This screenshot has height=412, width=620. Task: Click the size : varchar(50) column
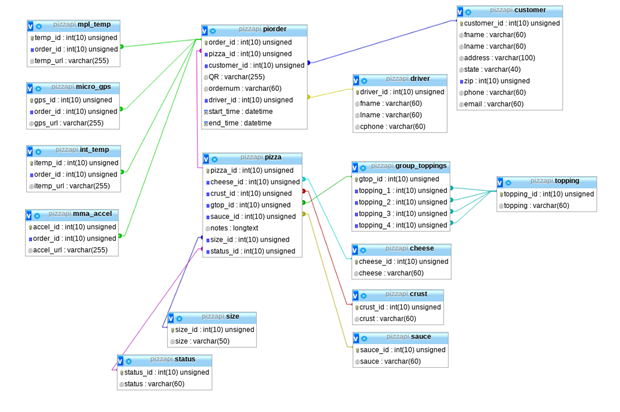[200, 341]
